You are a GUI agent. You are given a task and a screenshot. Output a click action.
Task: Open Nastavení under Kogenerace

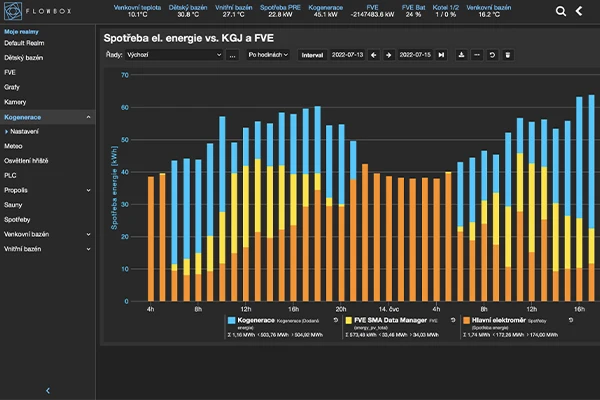tap(26, 131)
